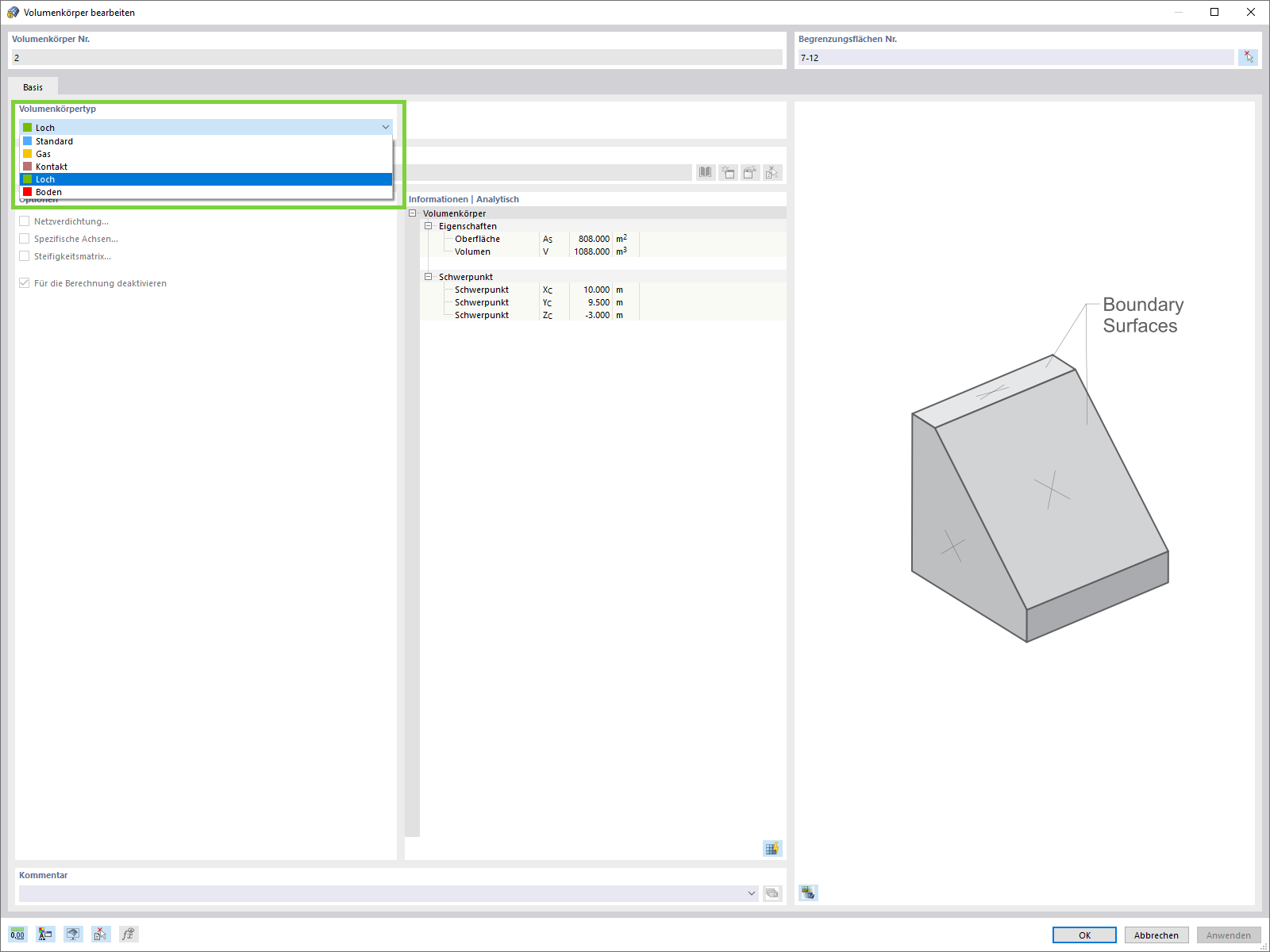The image size is (1270, 952).
Task: Select the Volumen row value 1088.000
Action: [591, 251]
